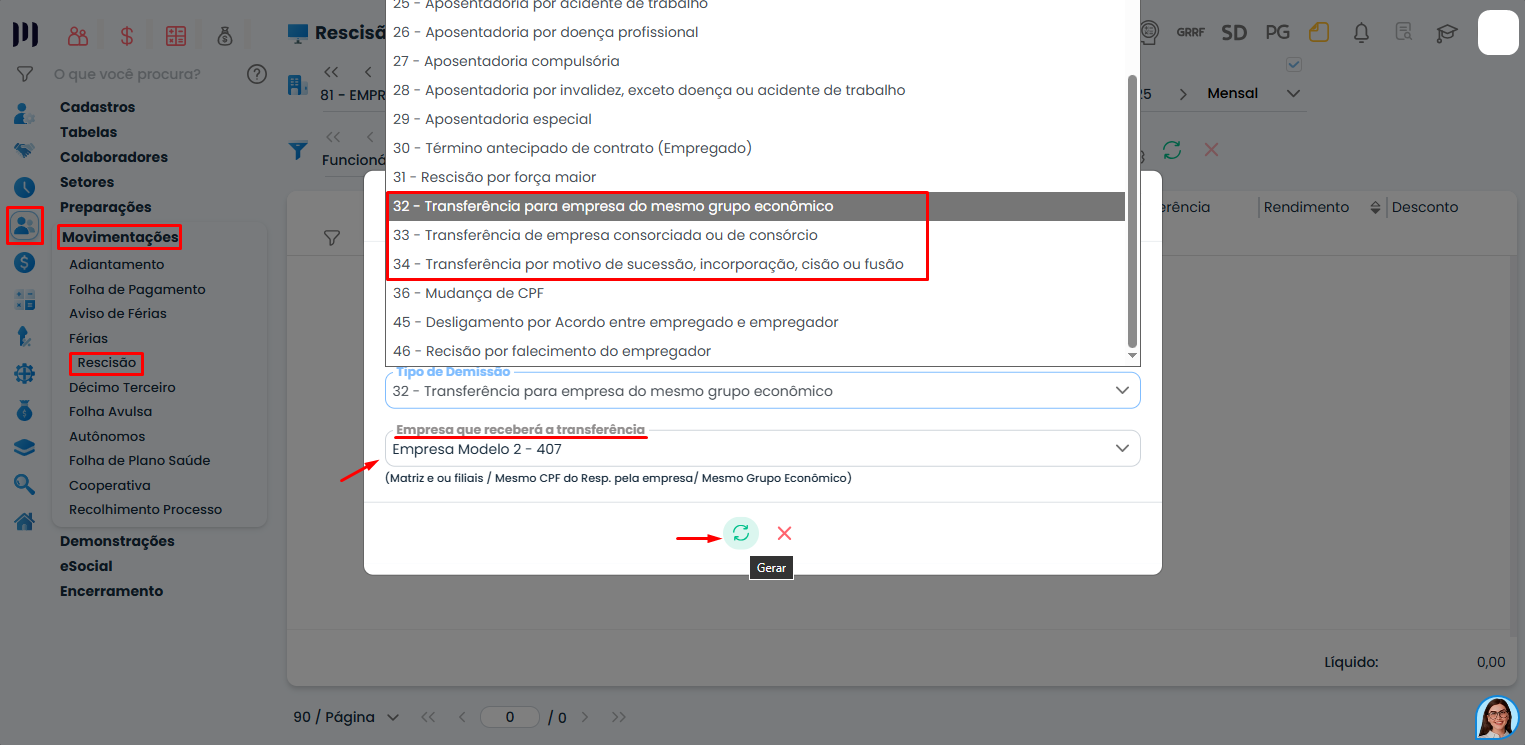Click the dropdown list scrollbar thumb
The height and width of the screenshot is (745, 1525).
pyautogui.click(x=1132, y=210)
